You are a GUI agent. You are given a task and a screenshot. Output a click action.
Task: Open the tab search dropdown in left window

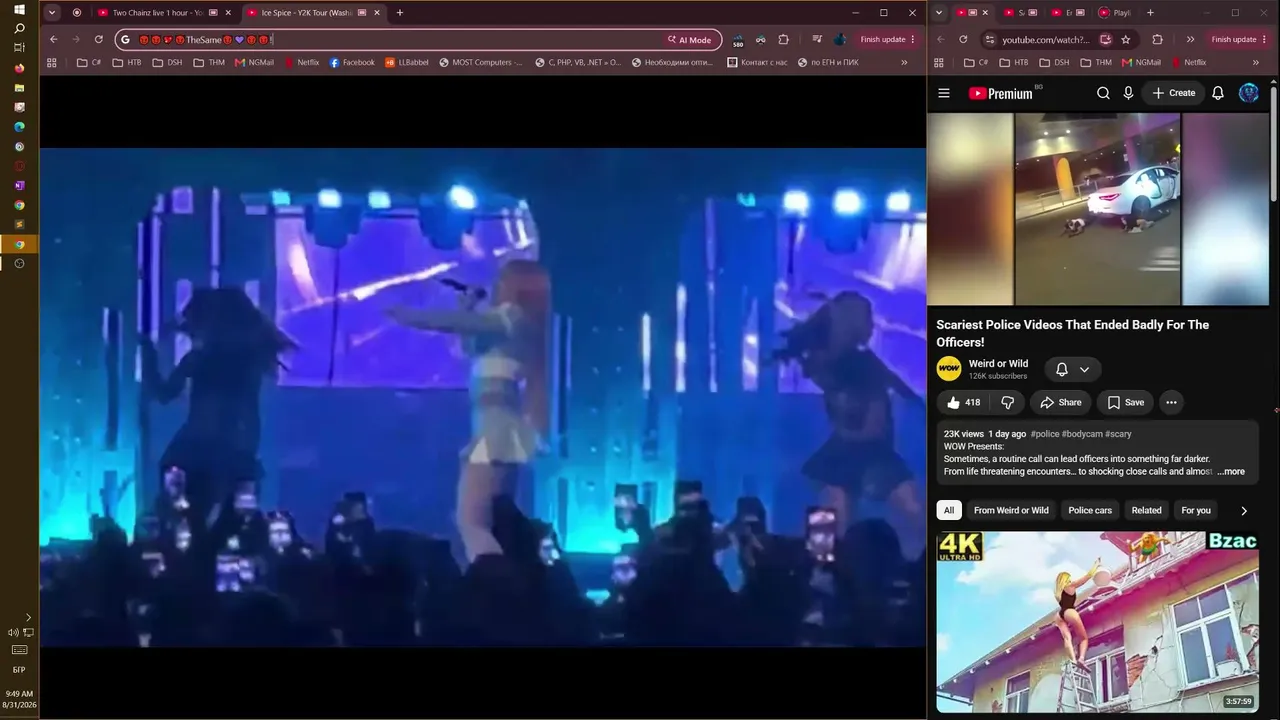(x=52, y=13)
